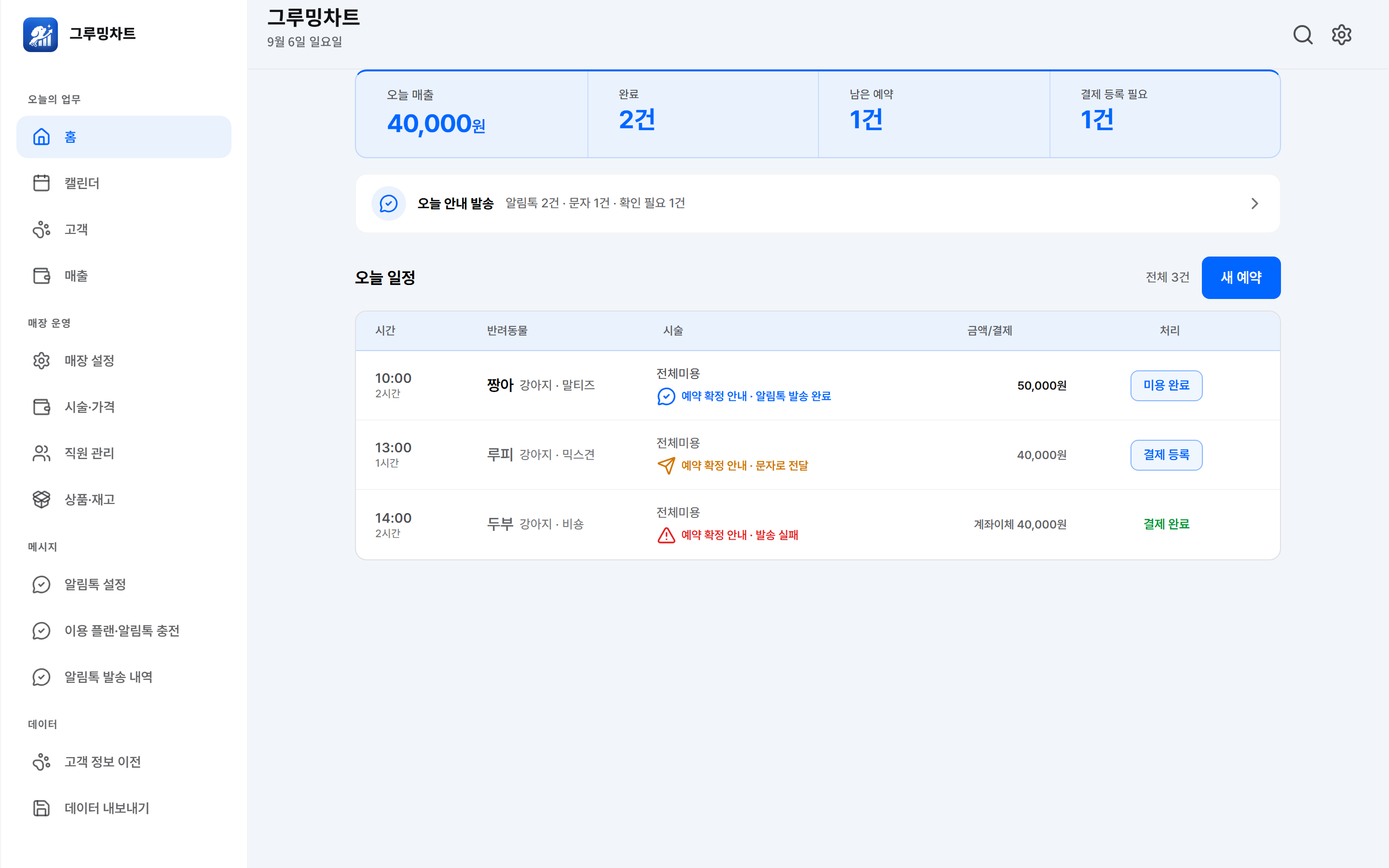Open 직원 관리 menu label
The height and width of the screenshot is (868, 1389).
coord(90,453)
